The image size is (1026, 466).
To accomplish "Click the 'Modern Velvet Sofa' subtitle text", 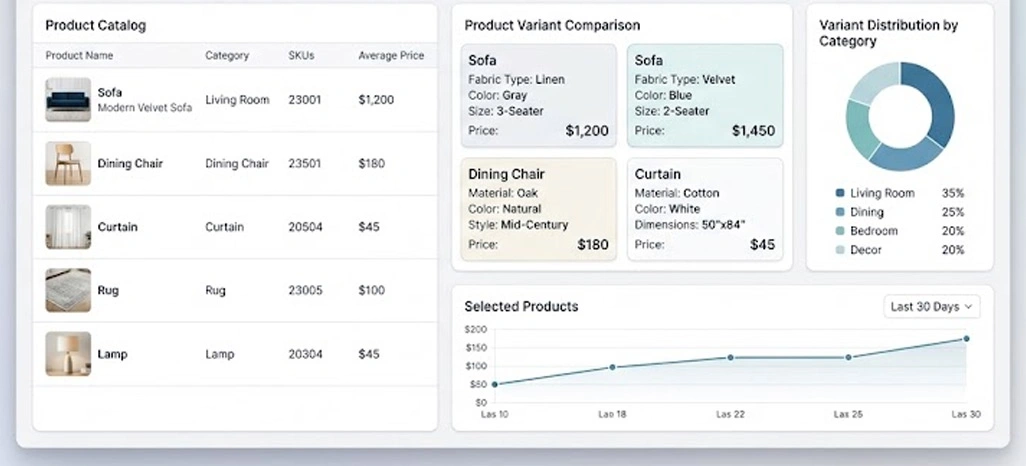I will pyautogui.click(x=145, y=108).
